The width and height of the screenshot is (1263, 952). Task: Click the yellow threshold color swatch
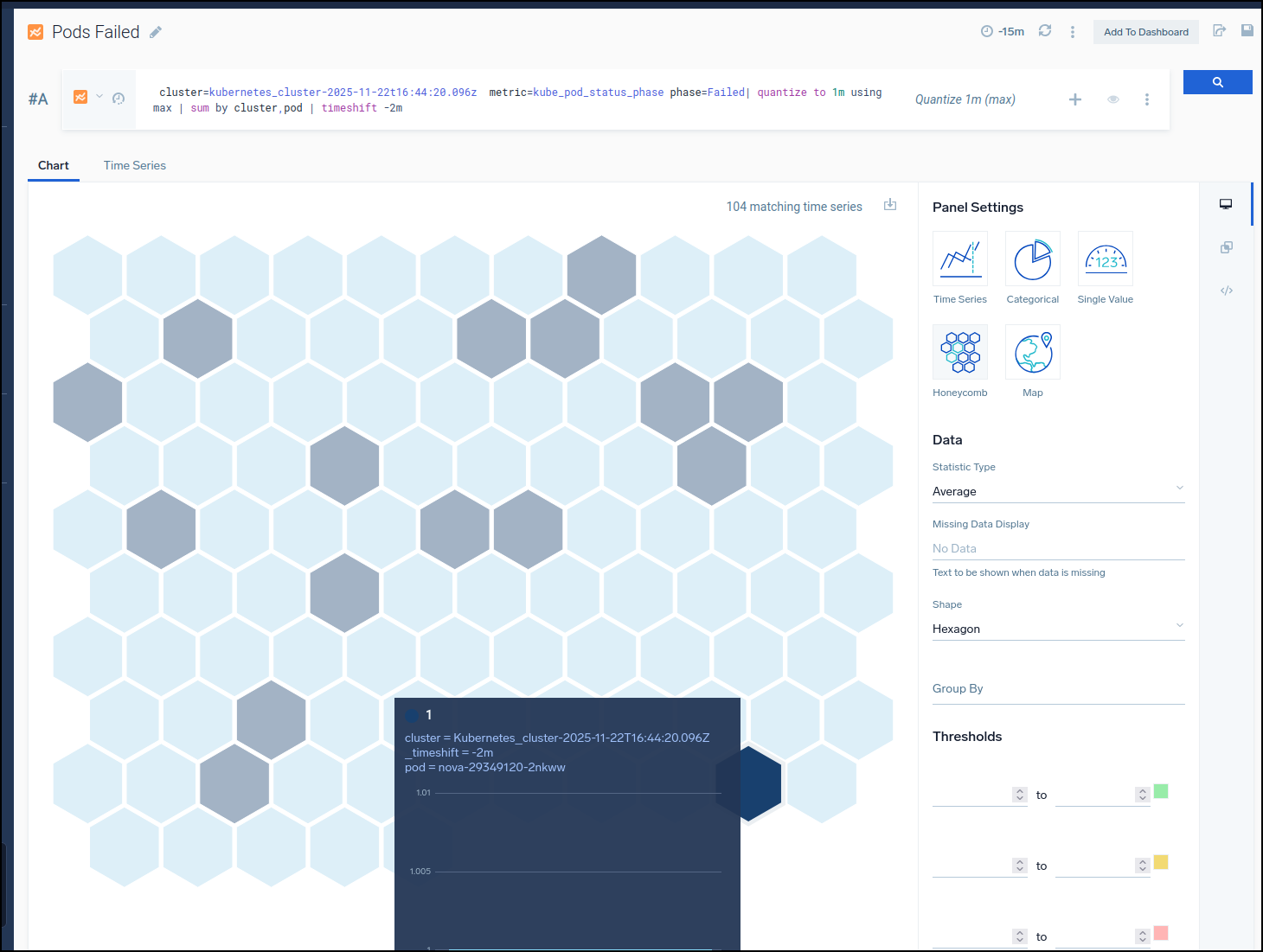(1161, 862)
